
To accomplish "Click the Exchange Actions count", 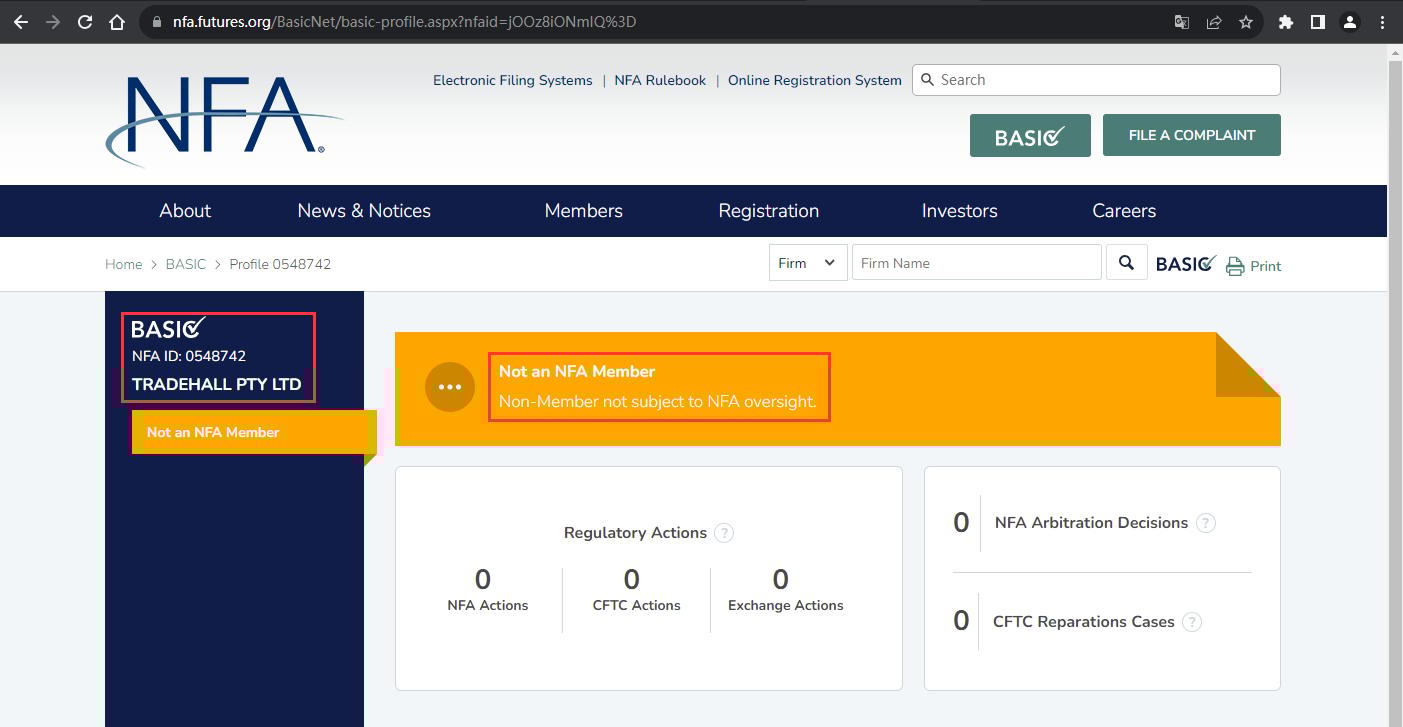I will tap(781, 579).
